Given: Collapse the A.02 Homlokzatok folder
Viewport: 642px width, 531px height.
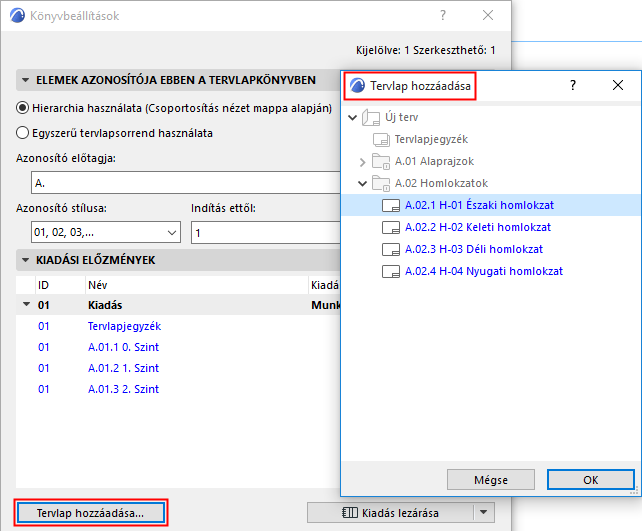Looking at the screenshot, I should (x=362, y=184).
